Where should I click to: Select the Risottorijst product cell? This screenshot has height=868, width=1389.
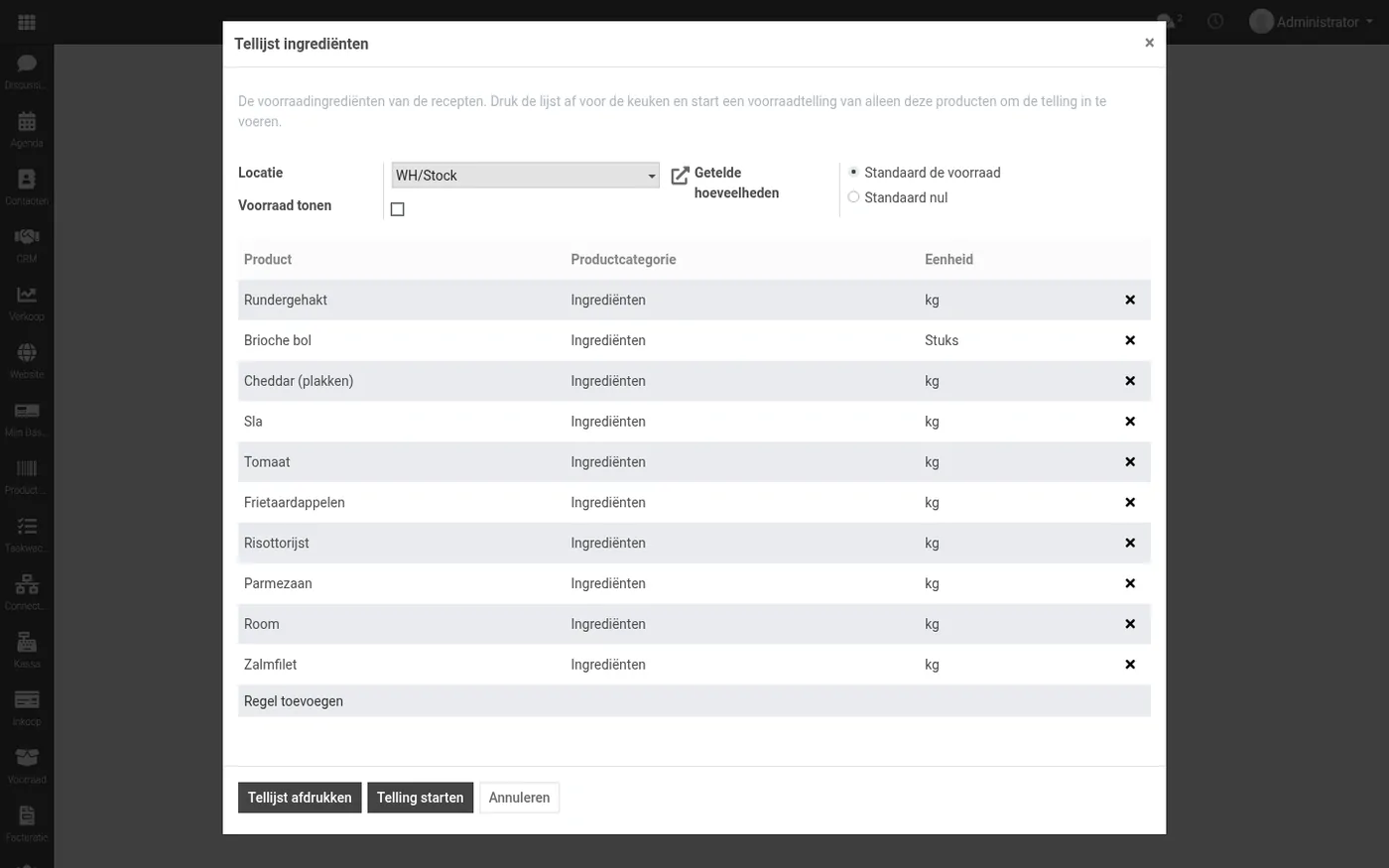401,544
